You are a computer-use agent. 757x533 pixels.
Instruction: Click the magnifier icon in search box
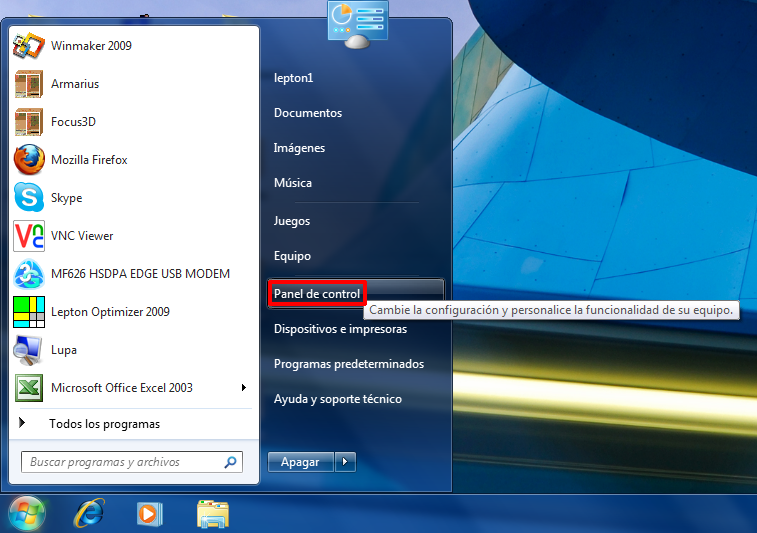[x=230, y=462]
